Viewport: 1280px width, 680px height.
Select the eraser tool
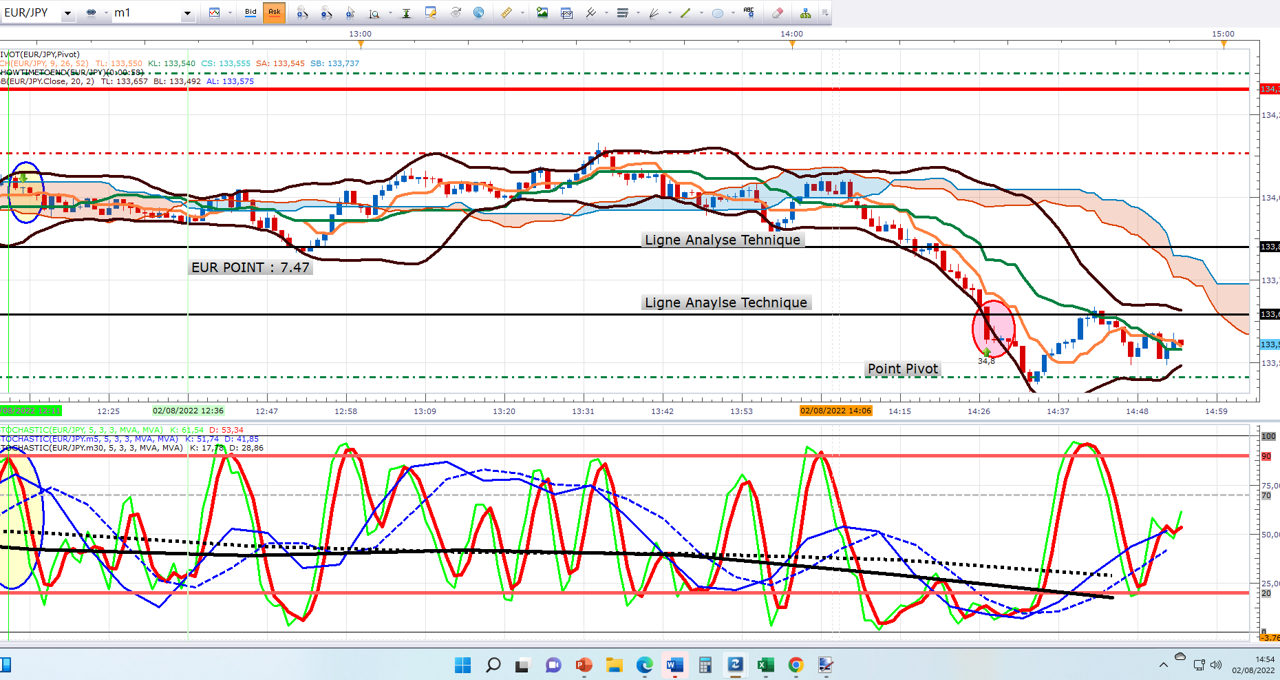778,13
